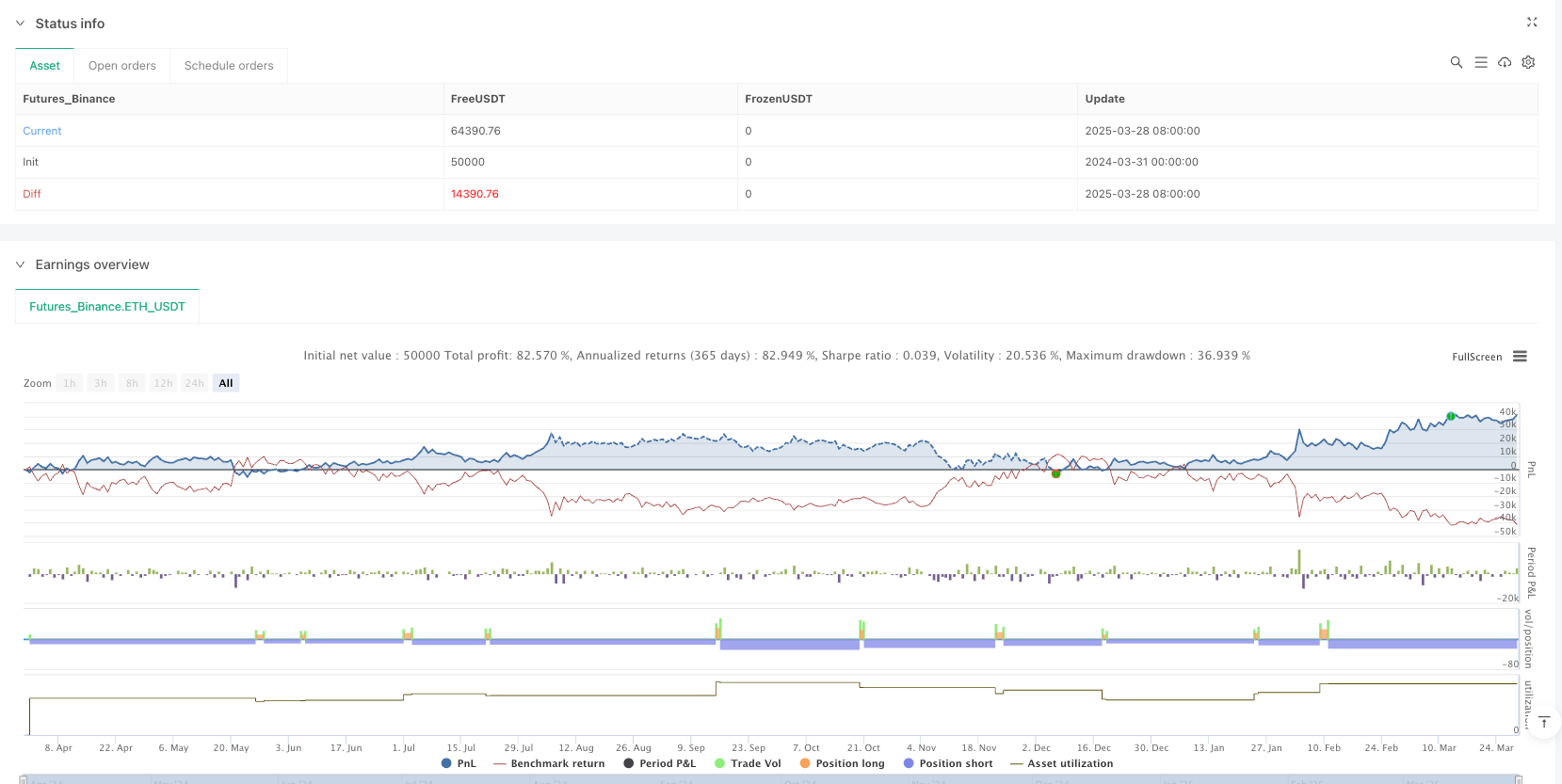Viewport: 1562px width, 784px height.
Task: Toggle the Position short legend item
Action: click(947, 763)
